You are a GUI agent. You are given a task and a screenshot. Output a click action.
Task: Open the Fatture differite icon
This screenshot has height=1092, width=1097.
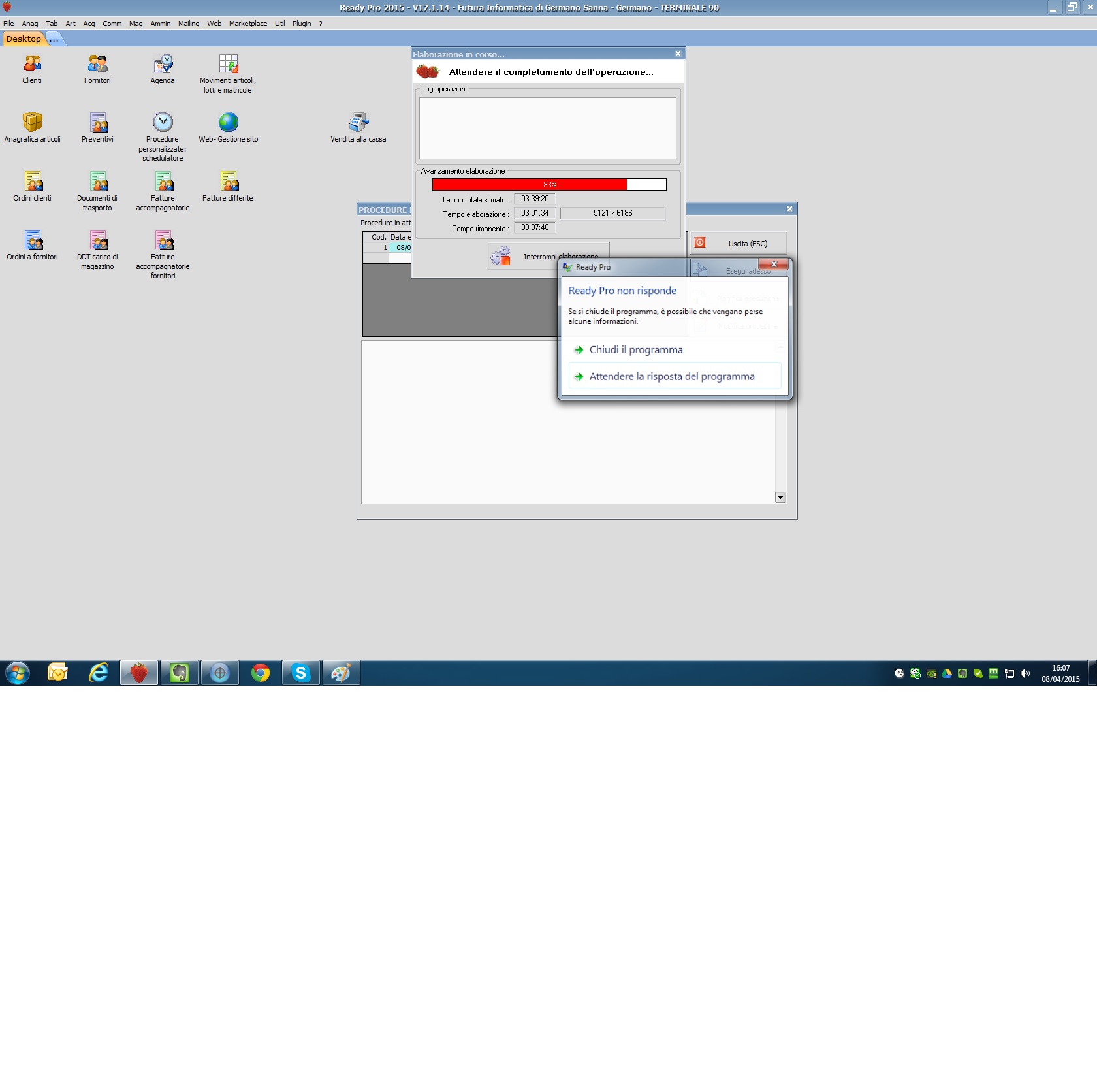point(228,187)
